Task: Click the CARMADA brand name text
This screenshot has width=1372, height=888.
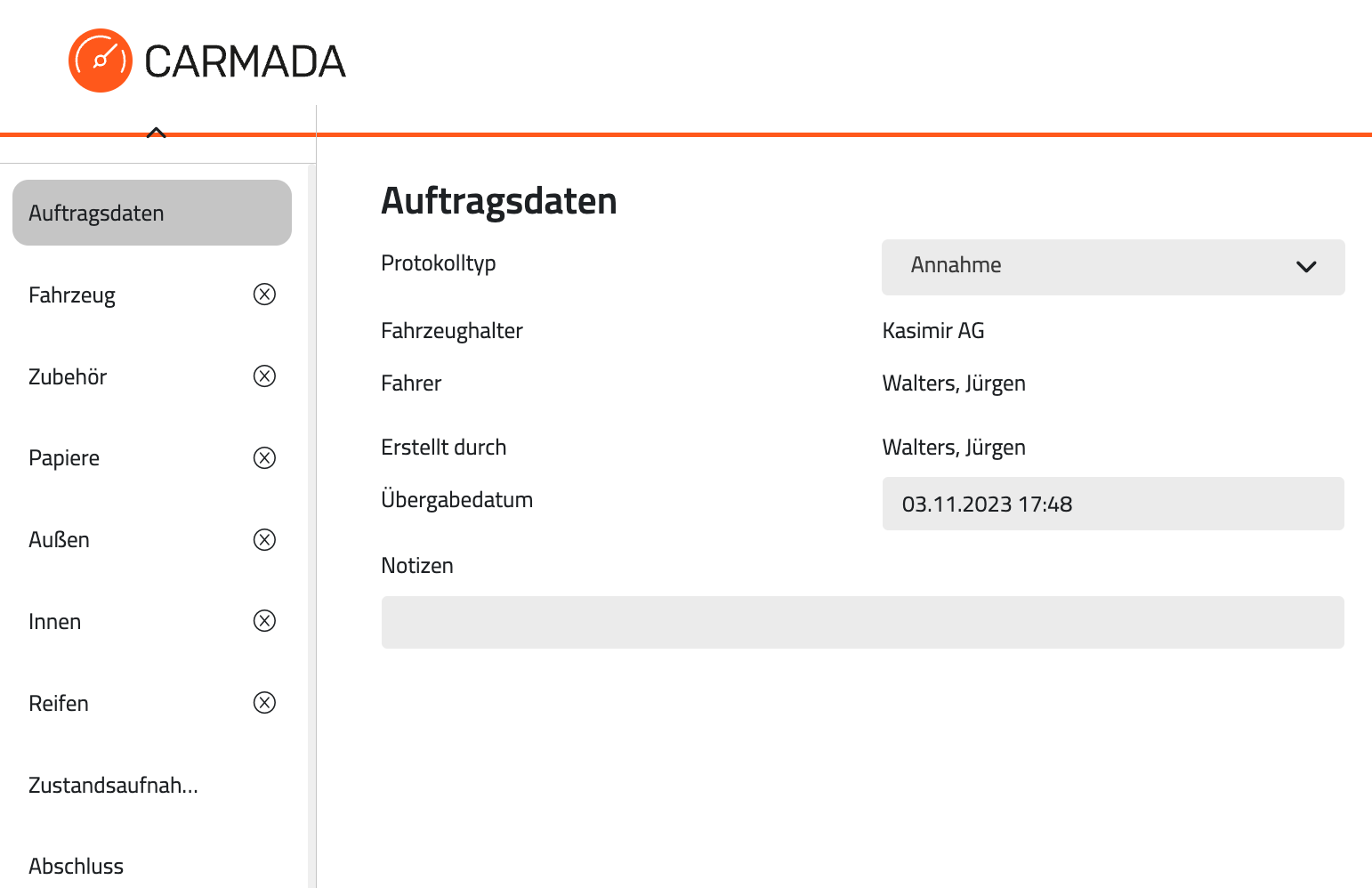Action: 245,61
